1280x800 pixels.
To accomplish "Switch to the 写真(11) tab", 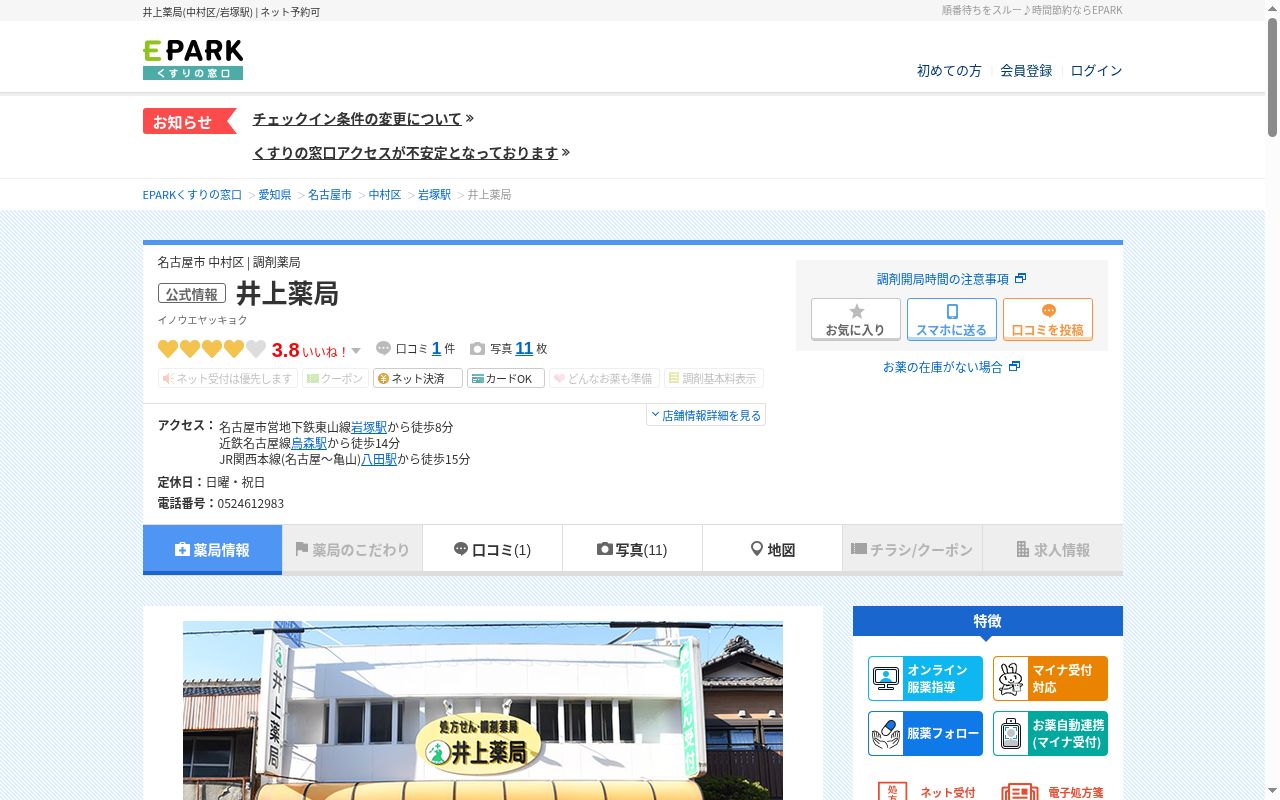I will tap(632, 549).
